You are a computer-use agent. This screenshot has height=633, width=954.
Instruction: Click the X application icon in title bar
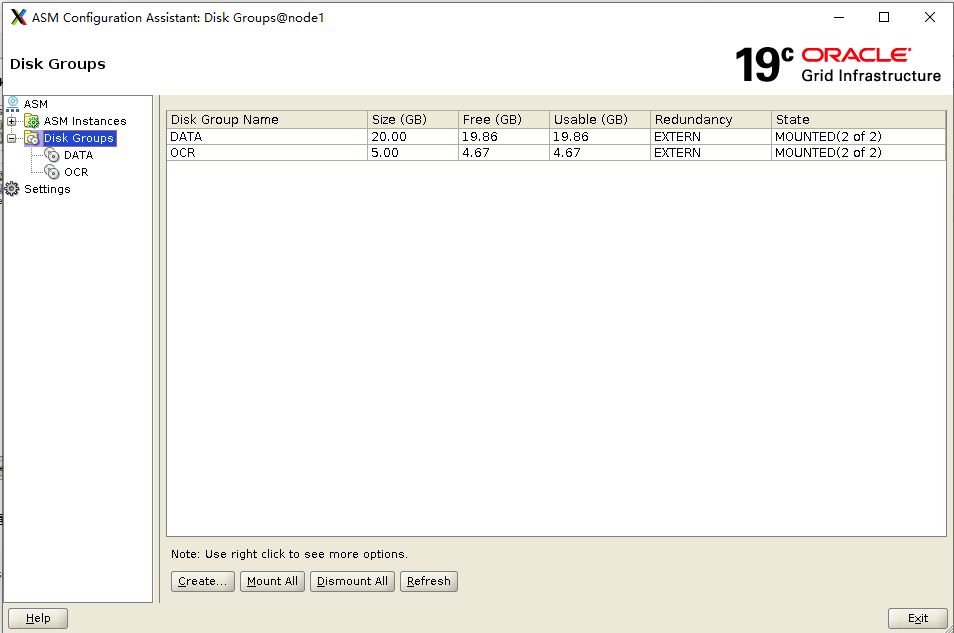(x=19, y=17)
